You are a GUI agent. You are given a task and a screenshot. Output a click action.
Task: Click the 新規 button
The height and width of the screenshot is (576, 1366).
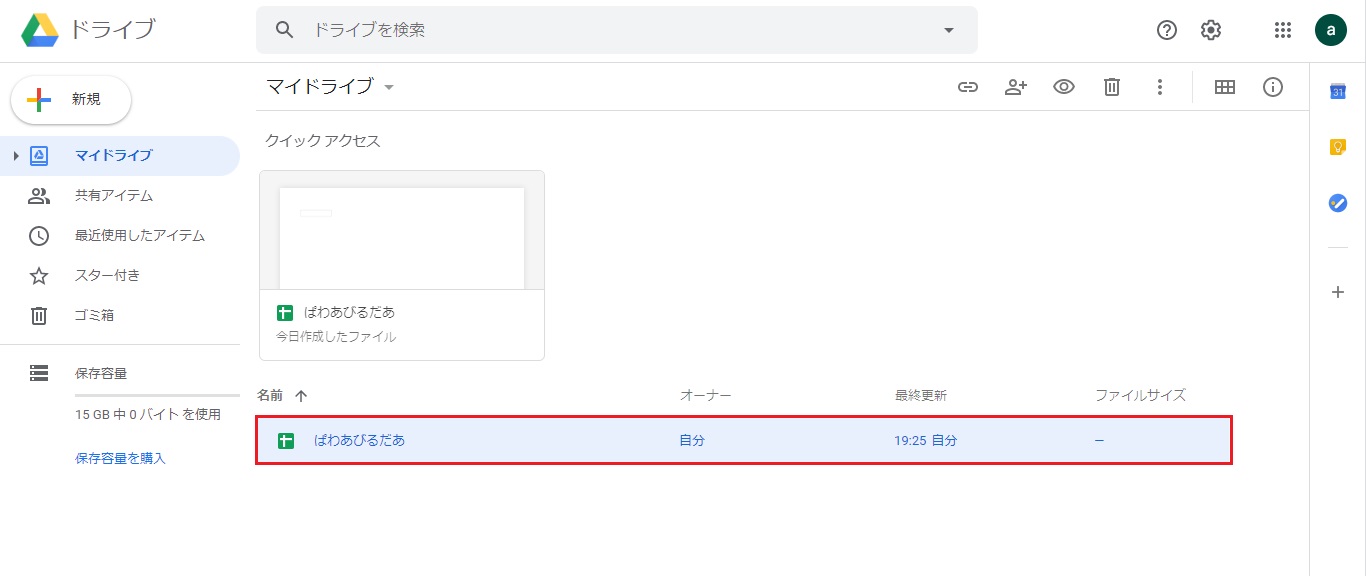(71, 100)
